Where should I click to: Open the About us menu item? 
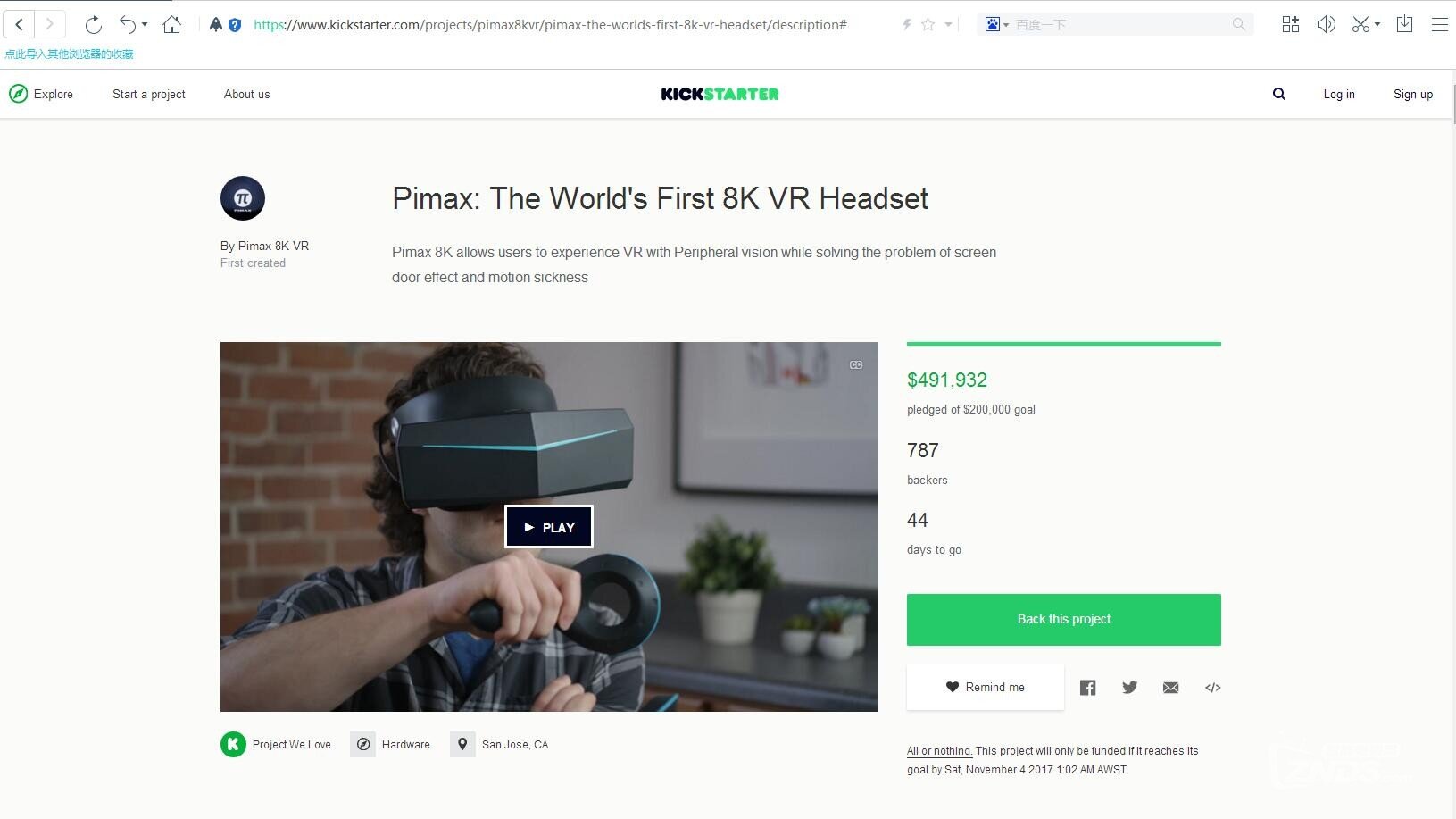tap(246, 94)
